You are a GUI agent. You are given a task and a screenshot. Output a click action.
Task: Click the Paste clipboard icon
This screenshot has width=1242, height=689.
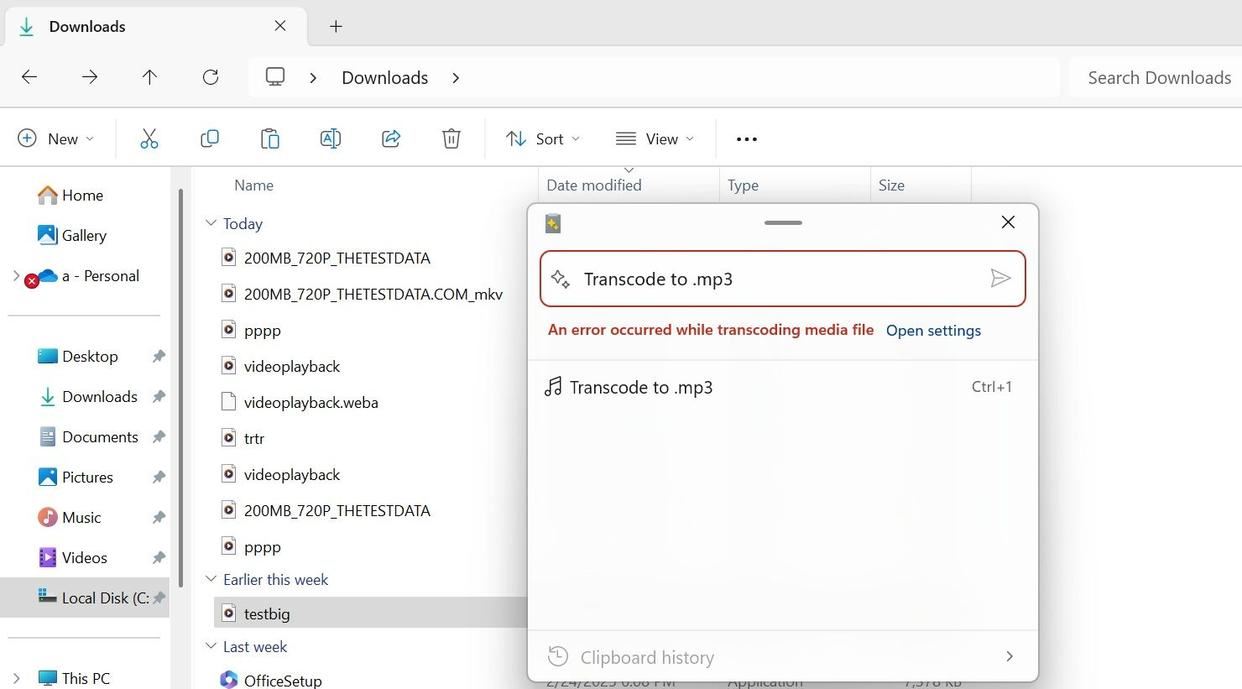[x=270, y=139]
